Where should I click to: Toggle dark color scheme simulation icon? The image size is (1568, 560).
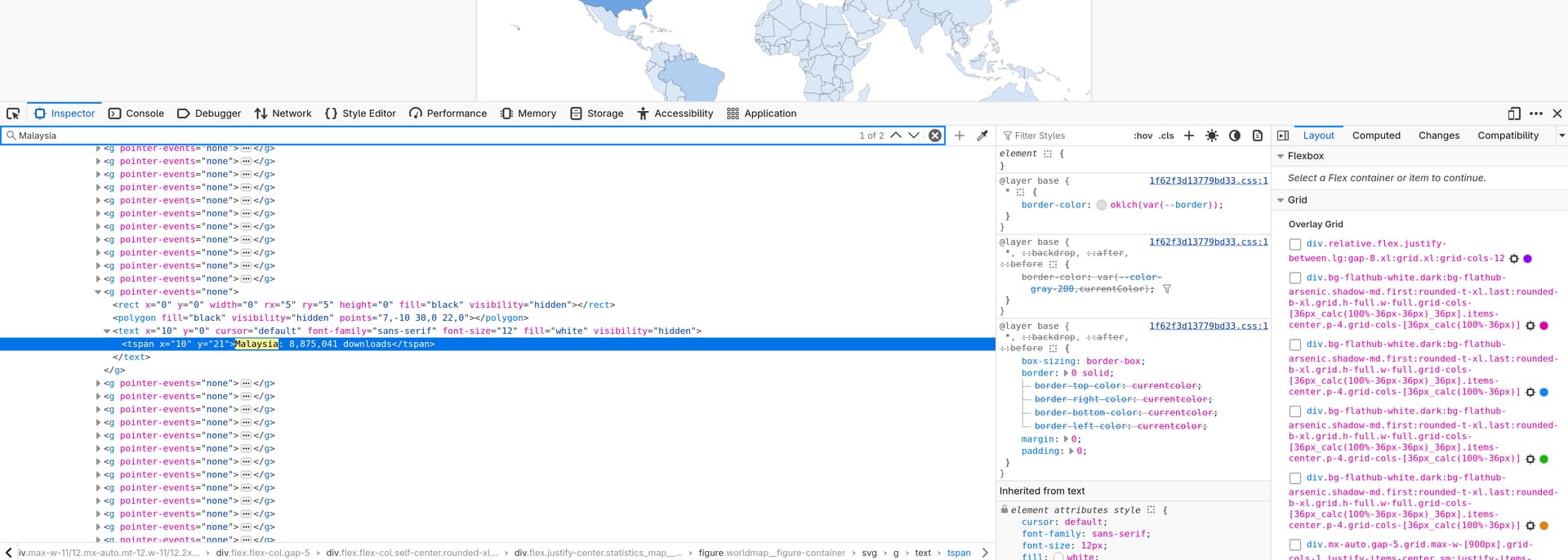pos(1235,136)
